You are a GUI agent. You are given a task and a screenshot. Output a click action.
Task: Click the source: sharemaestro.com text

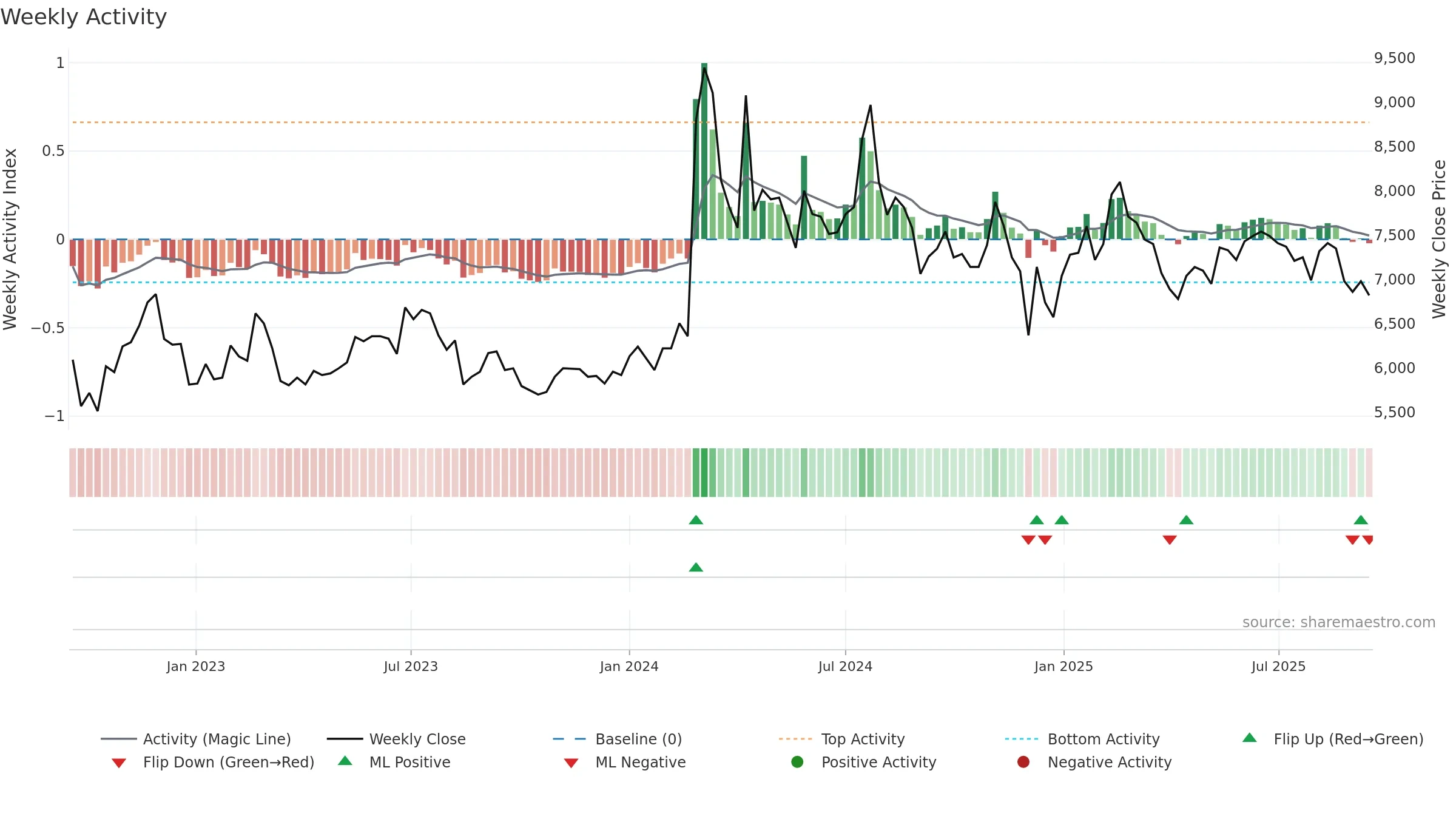[x=1339, y=622]
